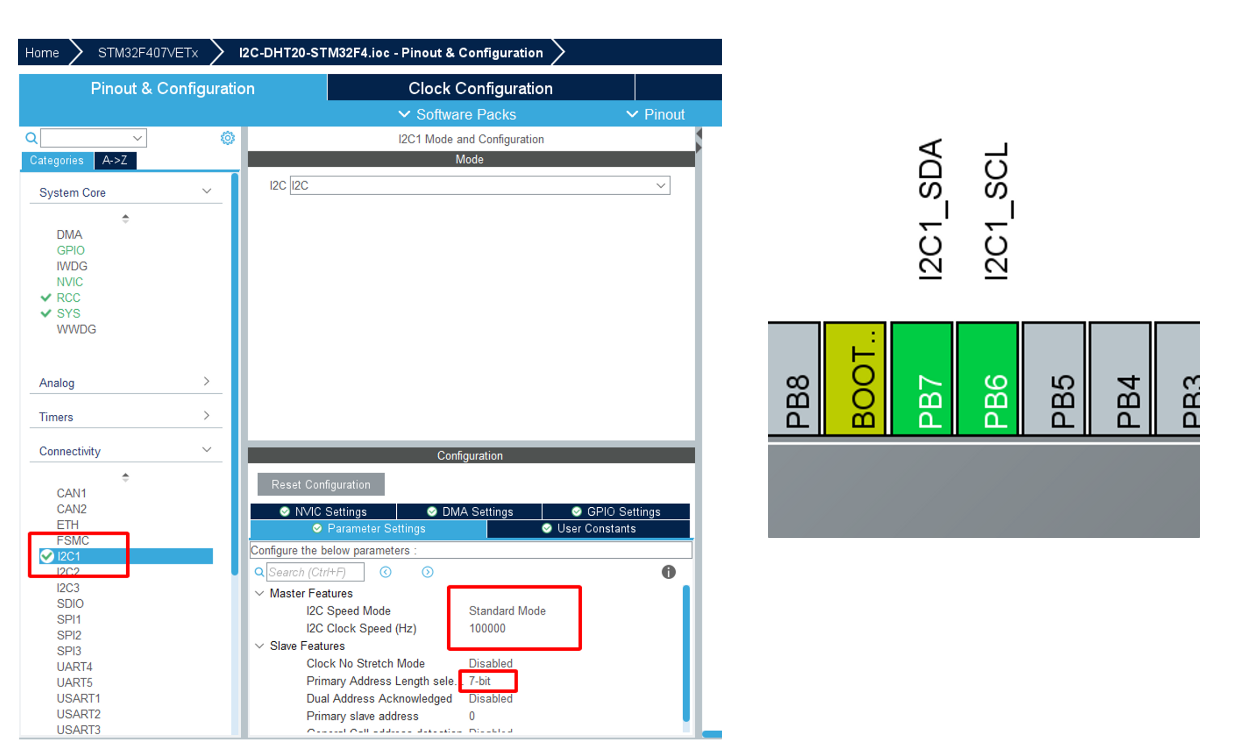Open the GPIO Settings tab
The width and height of the screenshot is (1235, 754).
(x=615, y=512)
